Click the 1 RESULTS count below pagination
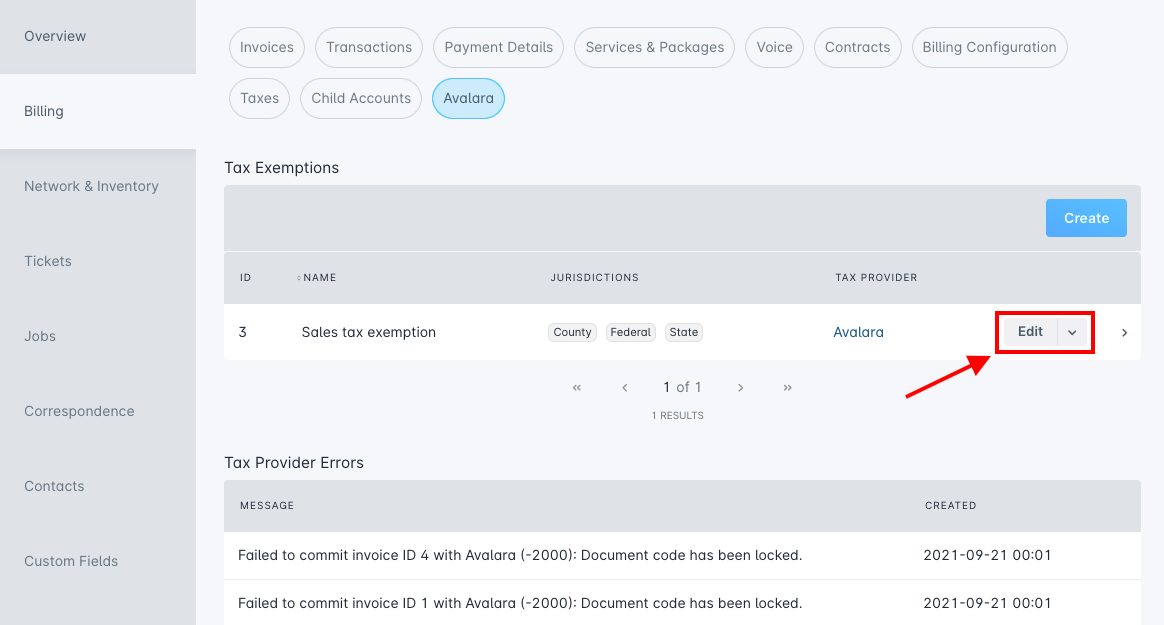The image size is (1164, 625). point(678,416)
